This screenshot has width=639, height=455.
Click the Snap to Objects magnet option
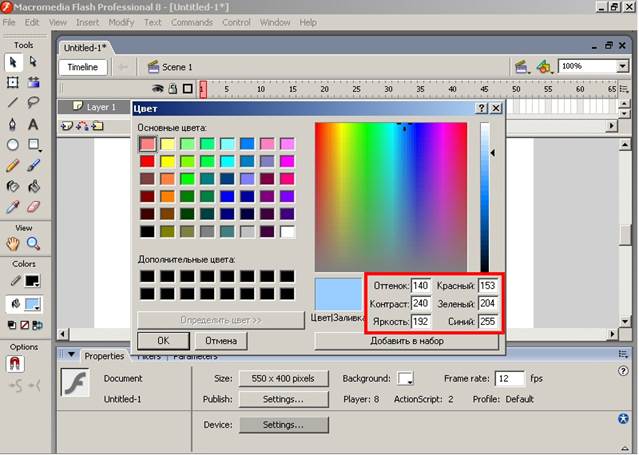15,364
